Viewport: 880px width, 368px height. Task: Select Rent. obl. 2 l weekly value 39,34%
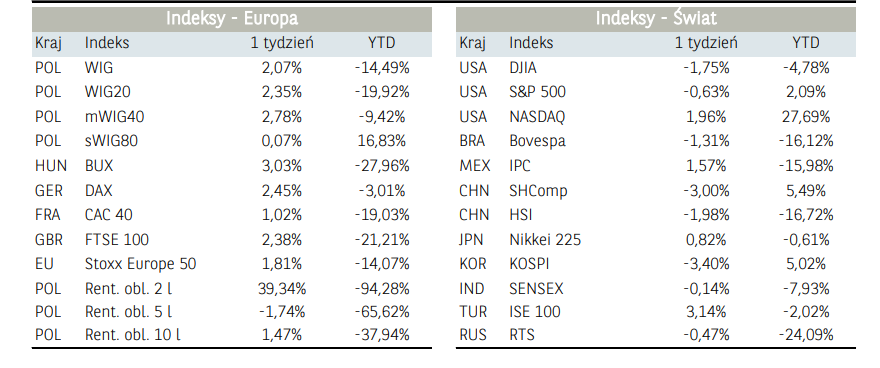[x=282, y=289]
